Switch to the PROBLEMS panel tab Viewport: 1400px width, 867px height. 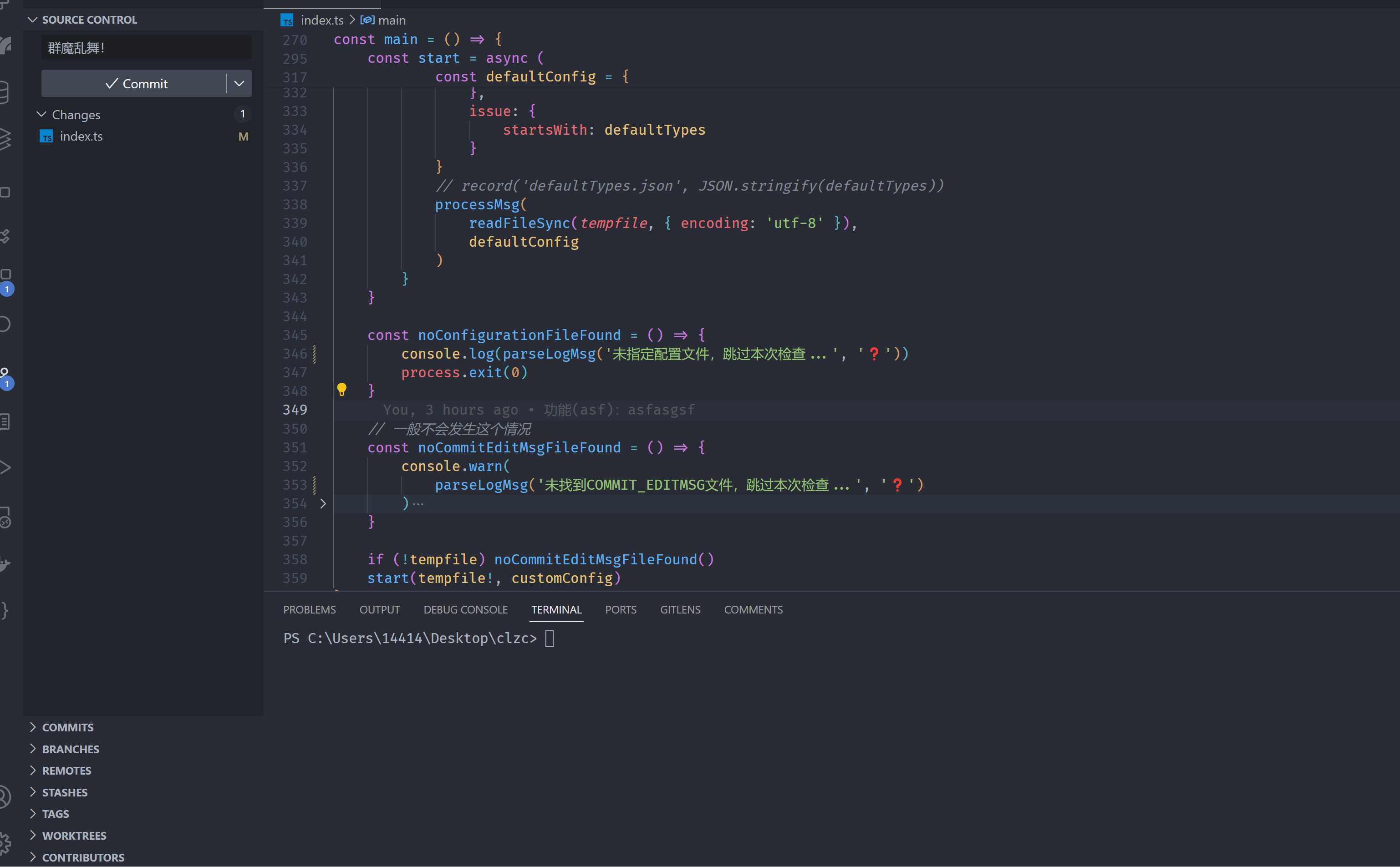309,609
